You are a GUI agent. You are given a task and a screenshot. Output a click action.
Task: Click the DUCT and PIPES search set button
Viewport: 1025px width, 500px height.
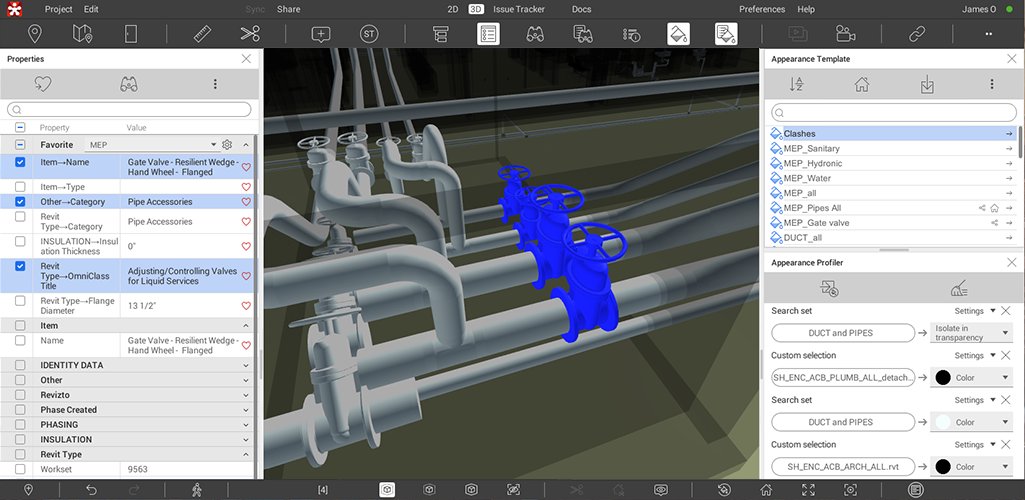[840, 333]
